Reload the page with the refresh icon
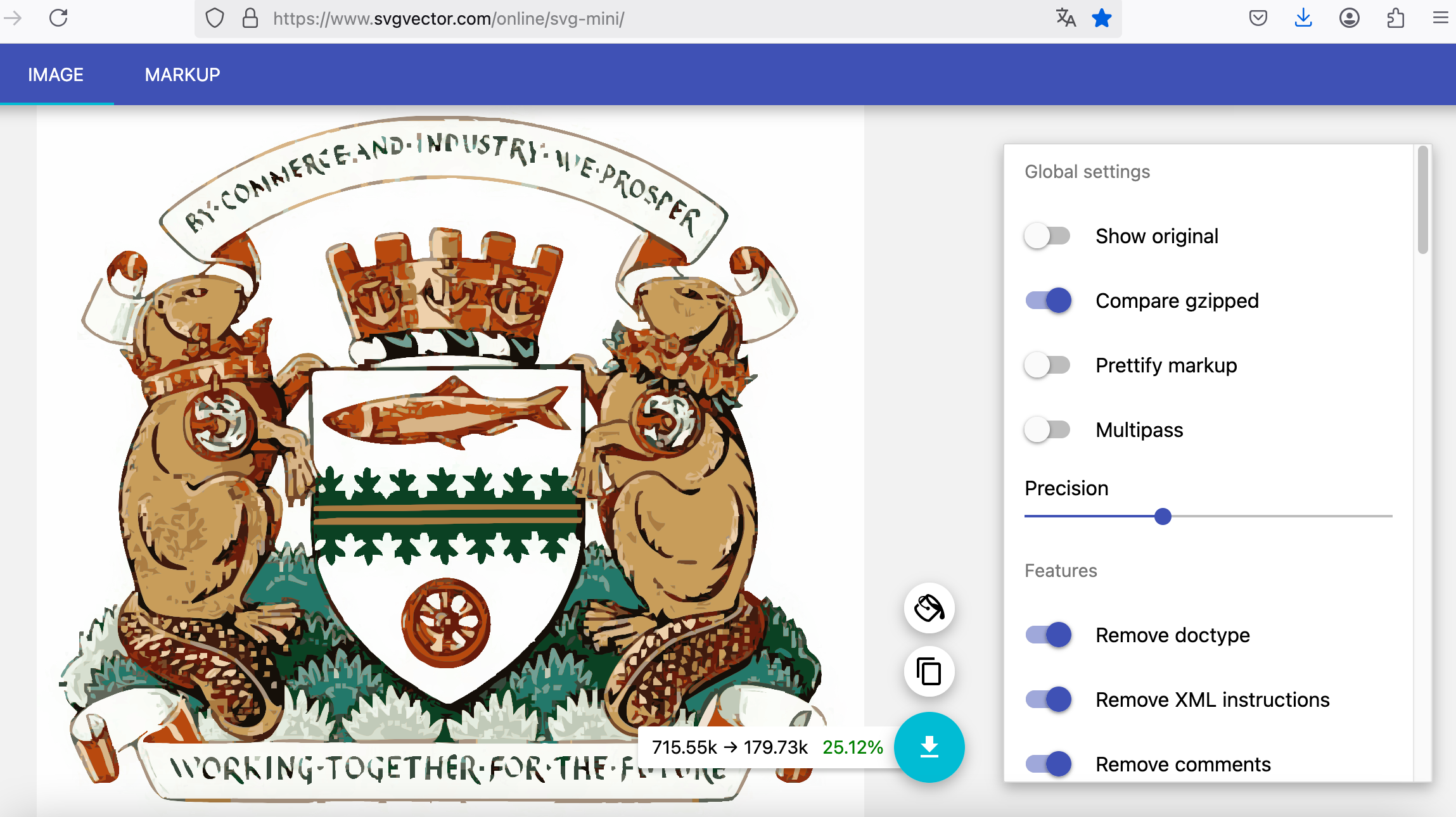 tap(58, 18)
